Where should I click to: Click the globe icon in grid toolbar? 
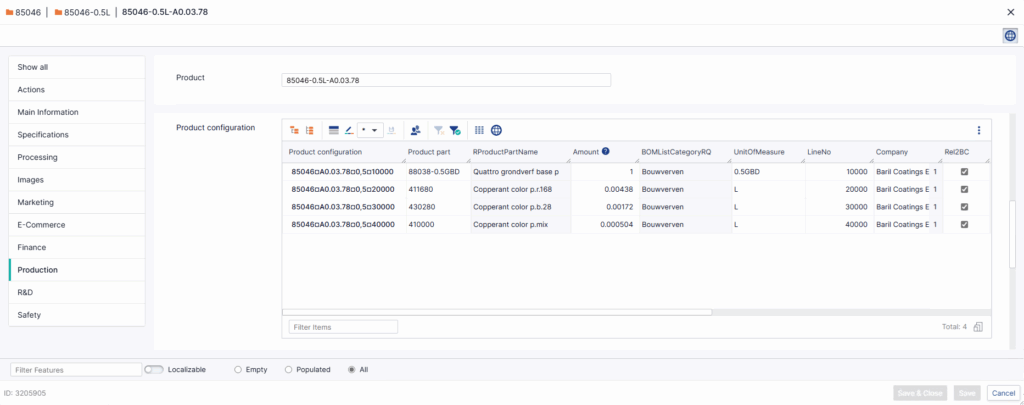pyautogui.click(x=496, y=130)
